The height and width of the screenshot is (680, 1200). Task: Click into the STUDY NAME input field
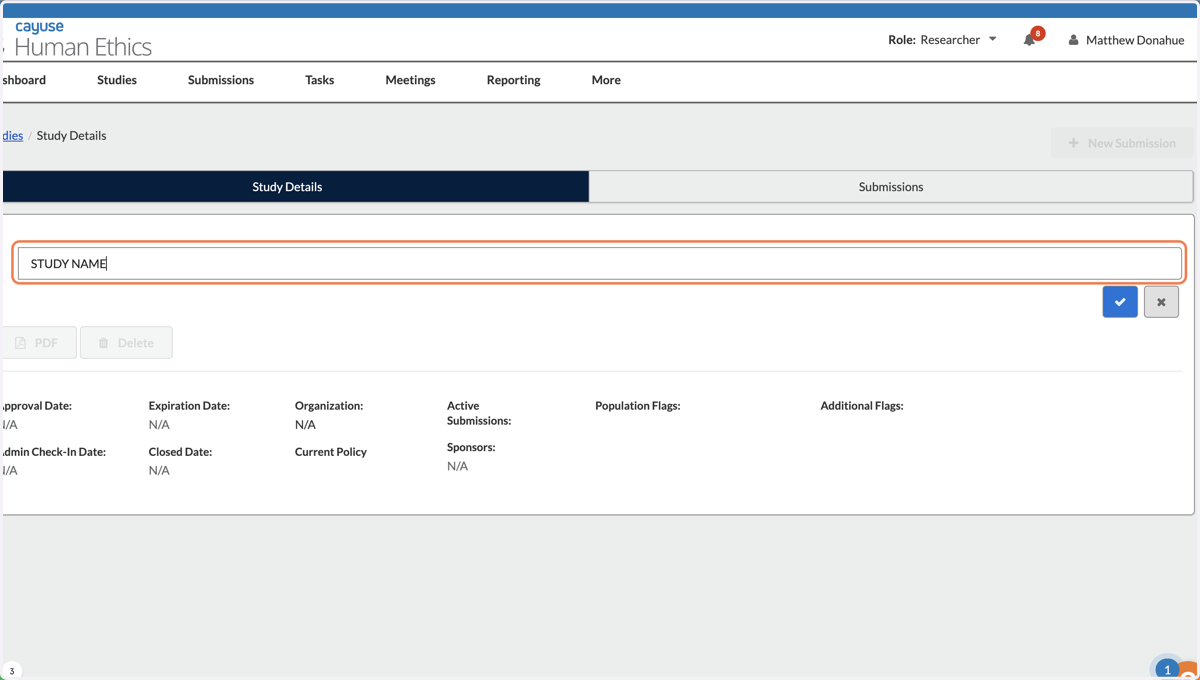(x=600, y=264)
